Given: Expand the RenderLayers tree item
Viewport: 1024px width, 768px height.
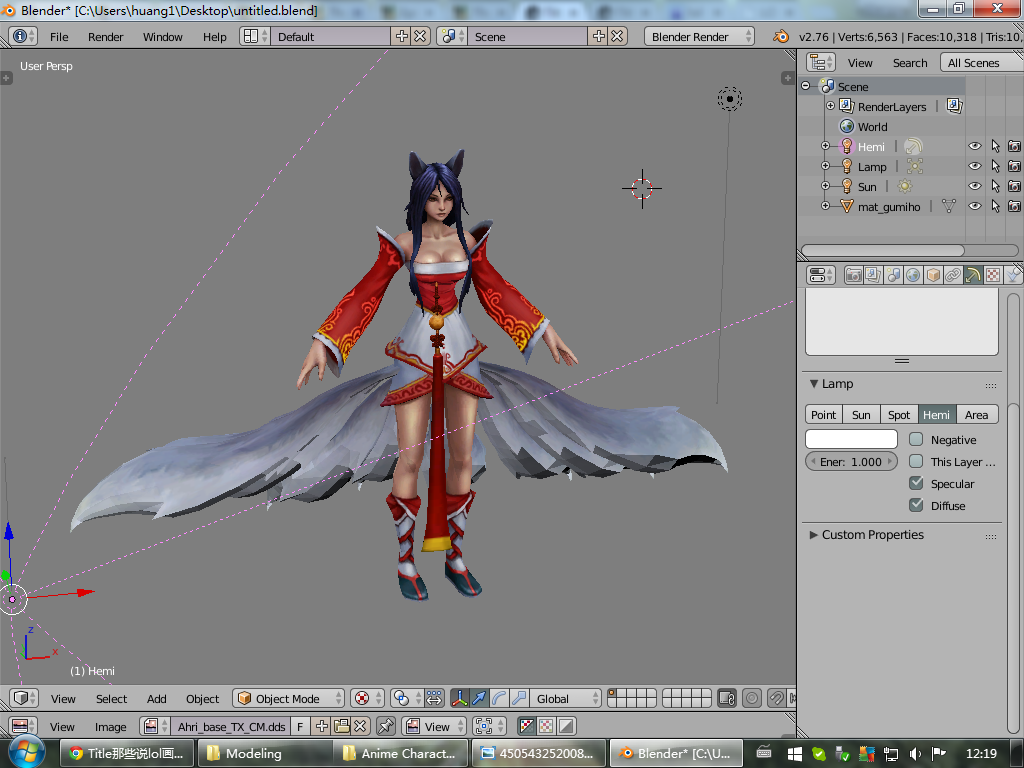Looking at the screenshot, I should point(831,106).
